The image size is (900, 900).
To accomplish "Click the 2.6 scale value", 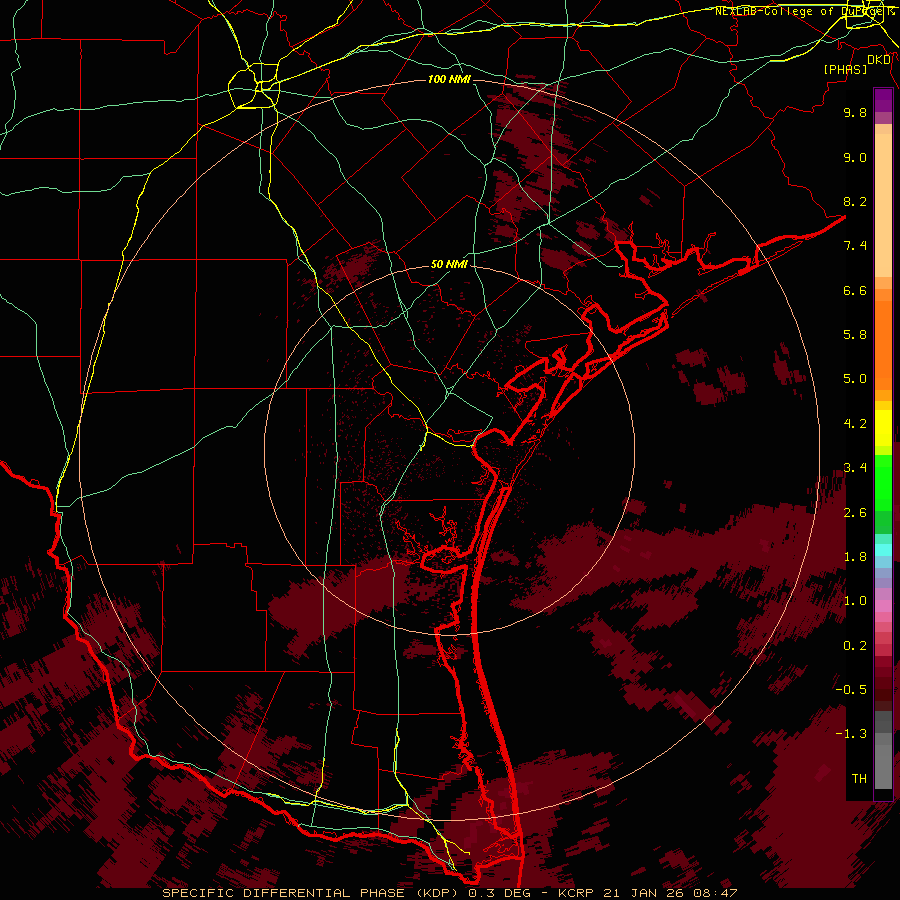I will tap(855, 513).
